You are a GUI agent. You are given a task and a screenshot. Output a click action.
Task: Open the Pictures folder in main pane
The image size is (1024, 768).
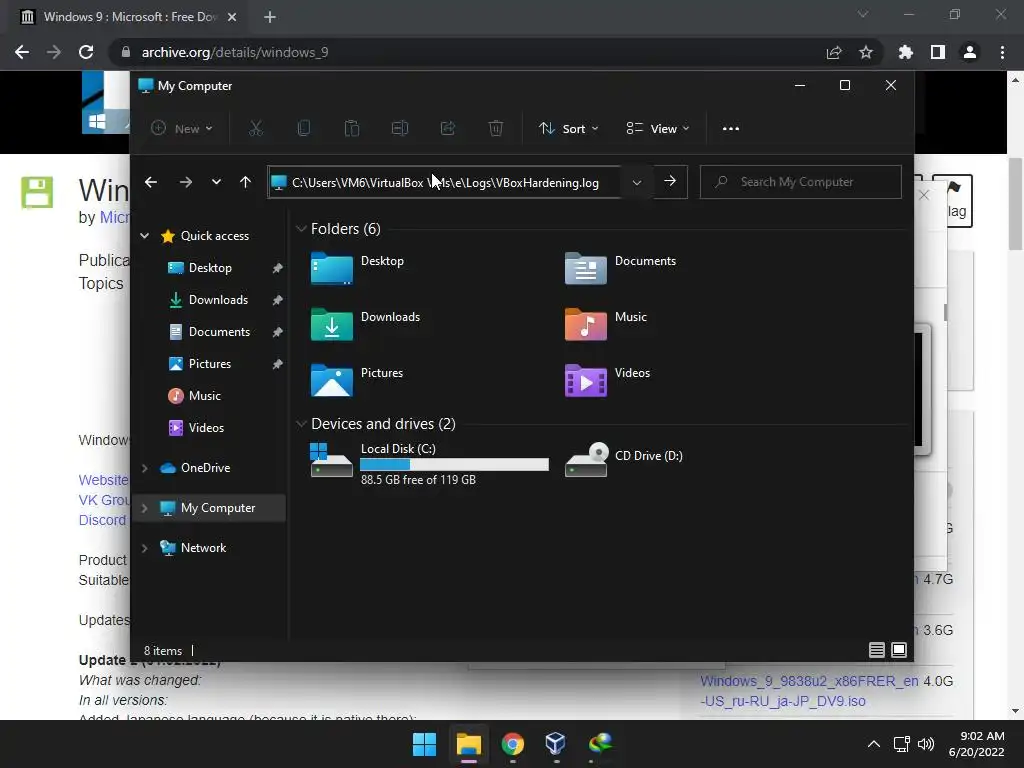(x=357, y=380)
